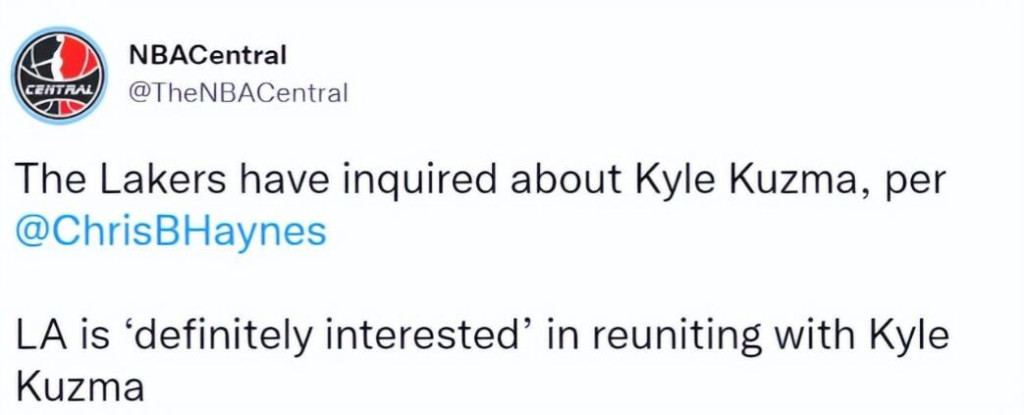Image resolution: width=1024 pixels, height=415 pixels.
Task: Open the NBACentral profile avatar
Action: coord(59,75)
